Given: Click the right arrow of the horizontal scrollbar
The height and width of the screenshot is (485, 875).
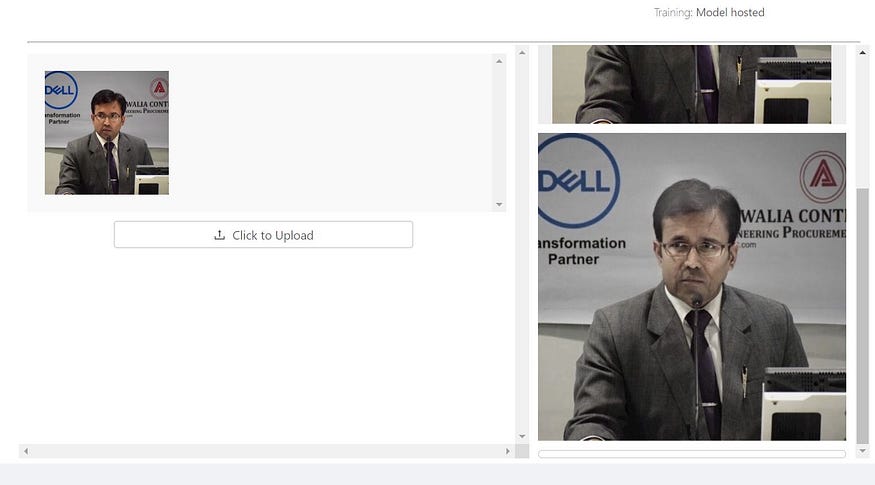Looking at the screenshot, I should tap(507, 451).
